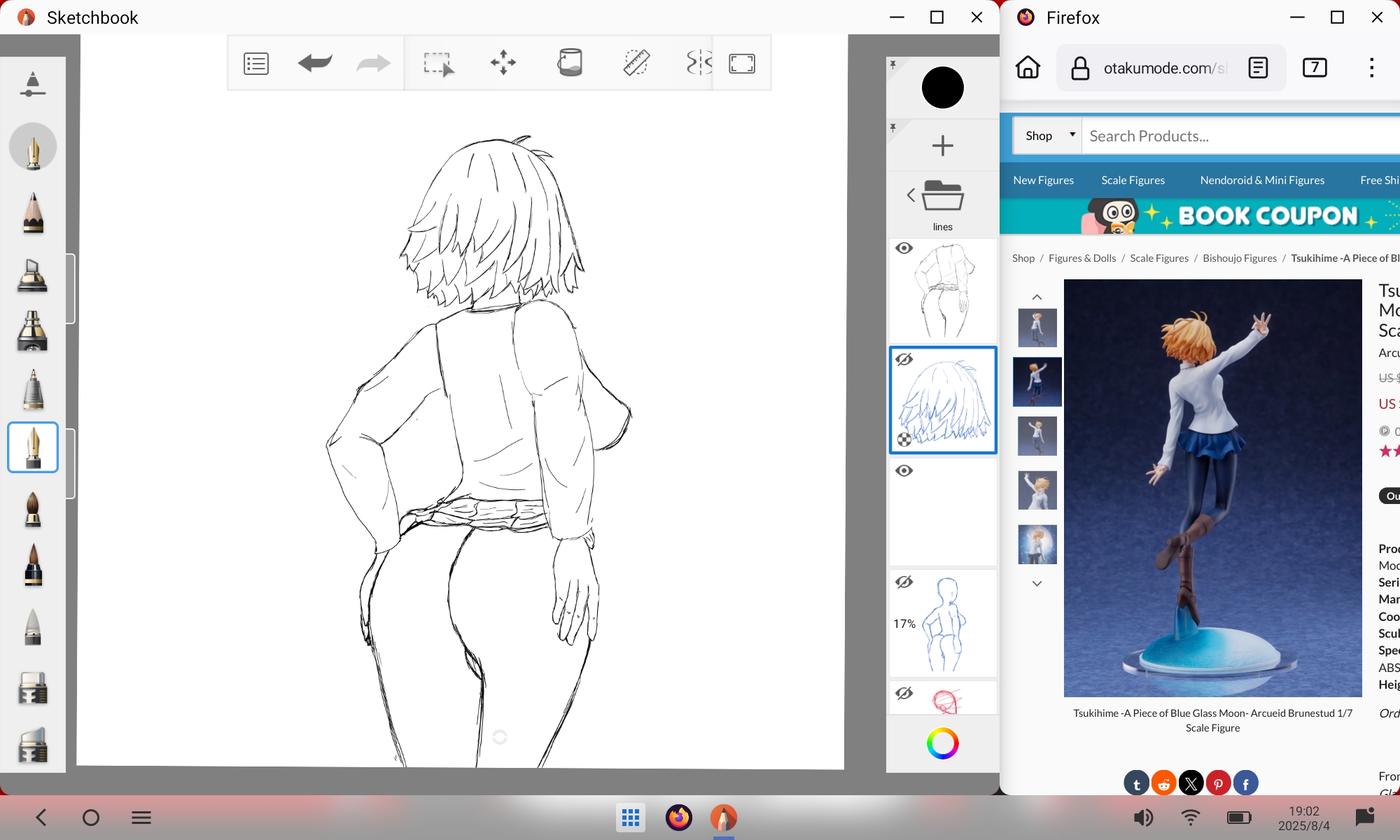Open the Firefox three-dot menu
The width and height of the screenshot is (1400, 840).
click(x=1371, y=68)
